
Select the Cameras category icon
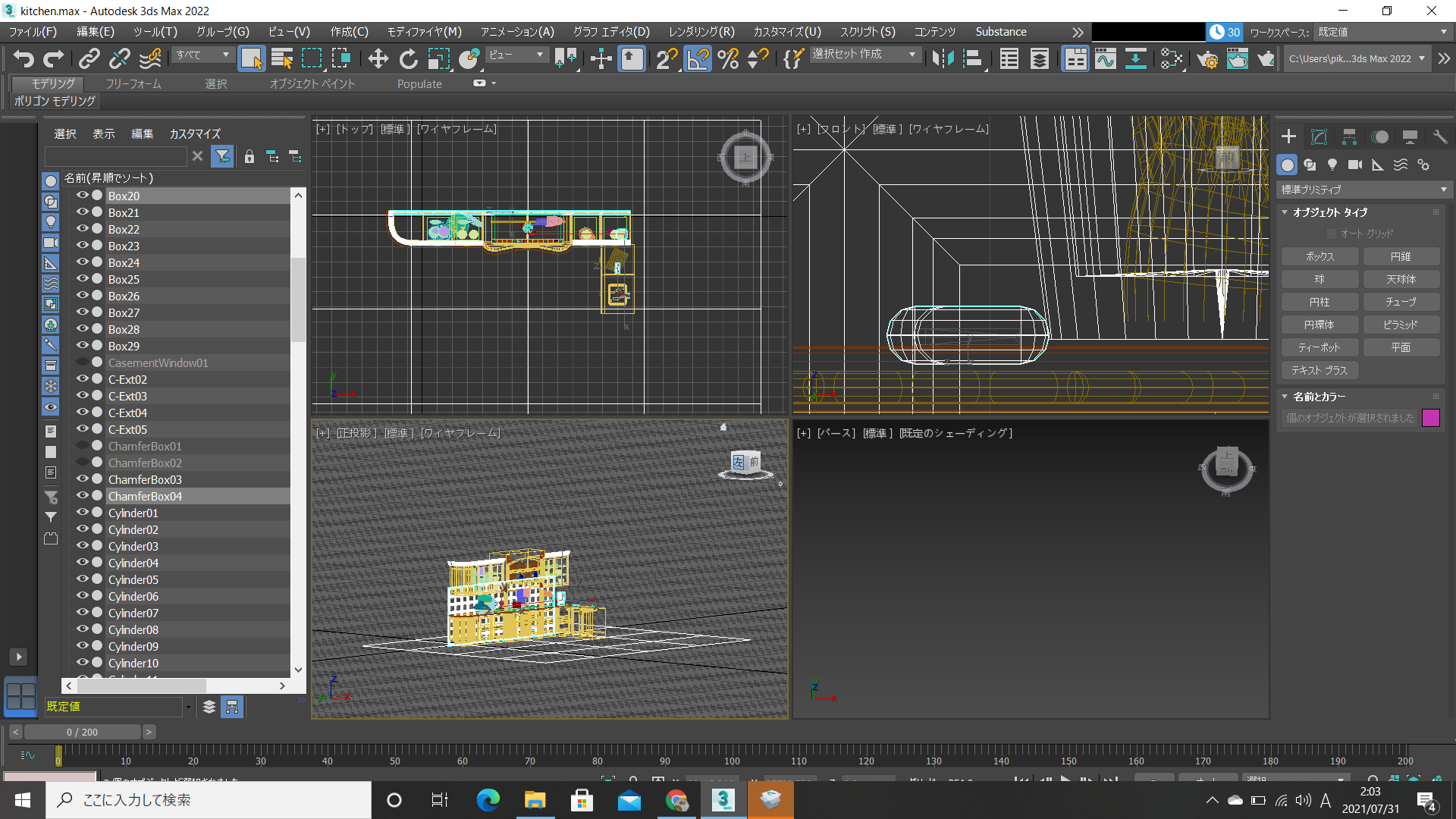1355,165
